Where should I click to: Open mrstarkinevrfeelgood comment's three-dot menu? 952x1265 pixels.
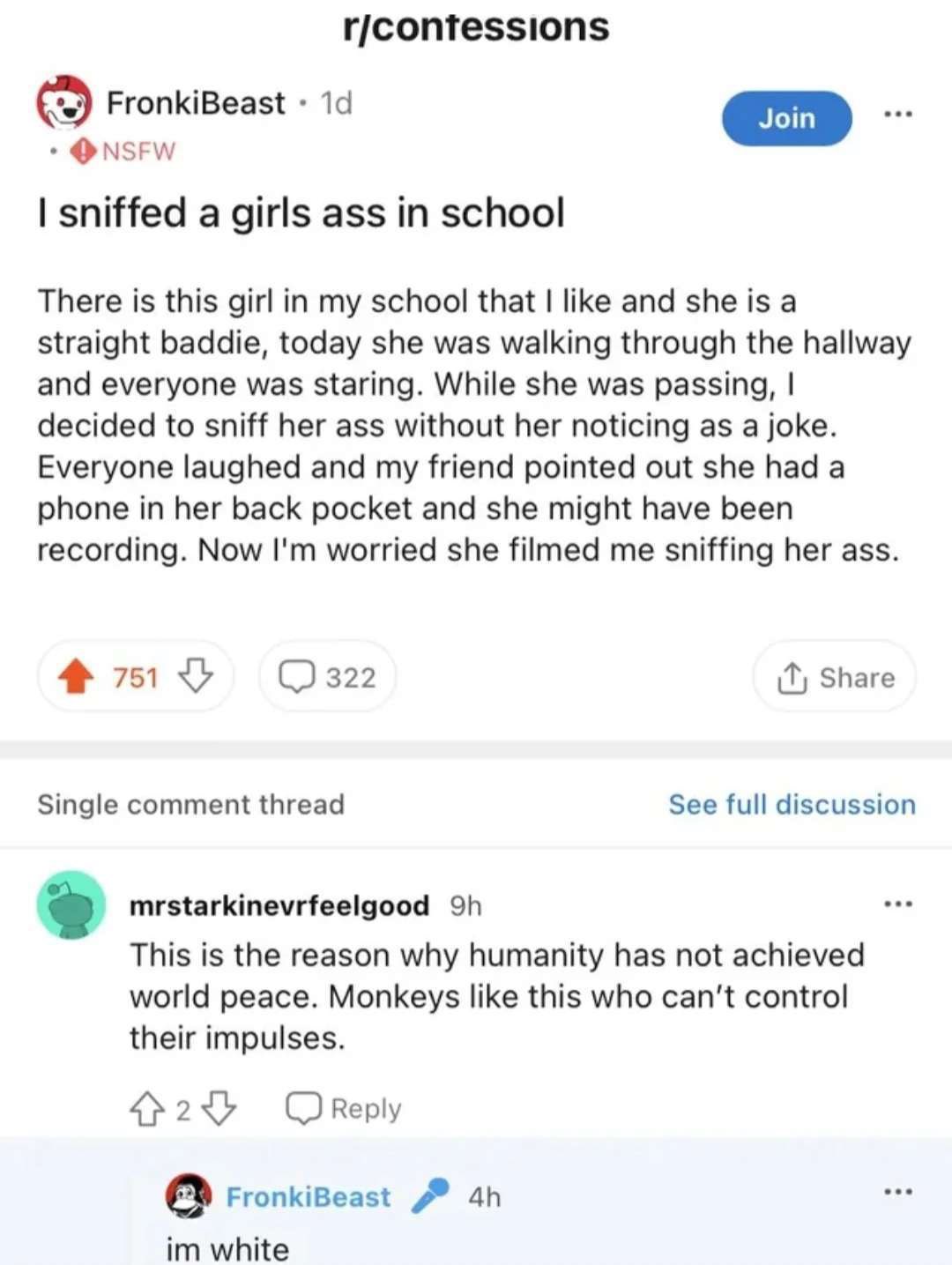tap(898, 904)
